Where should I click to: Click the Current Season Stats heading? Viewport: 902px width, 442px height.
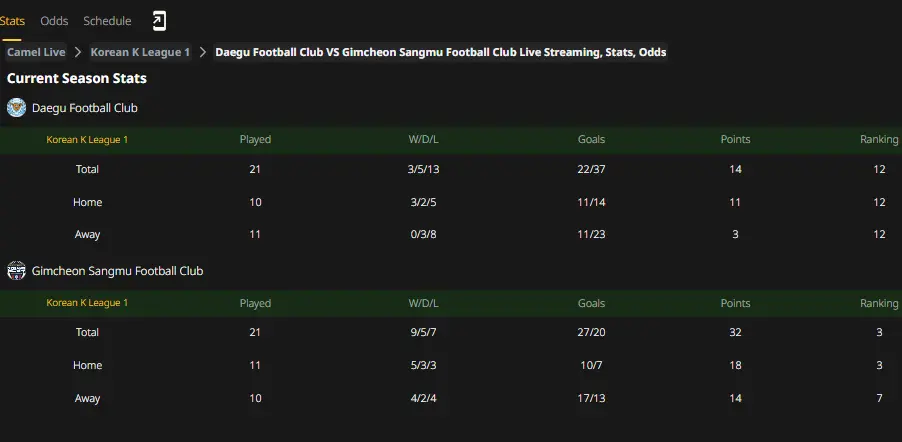click(x=77, y=78)
